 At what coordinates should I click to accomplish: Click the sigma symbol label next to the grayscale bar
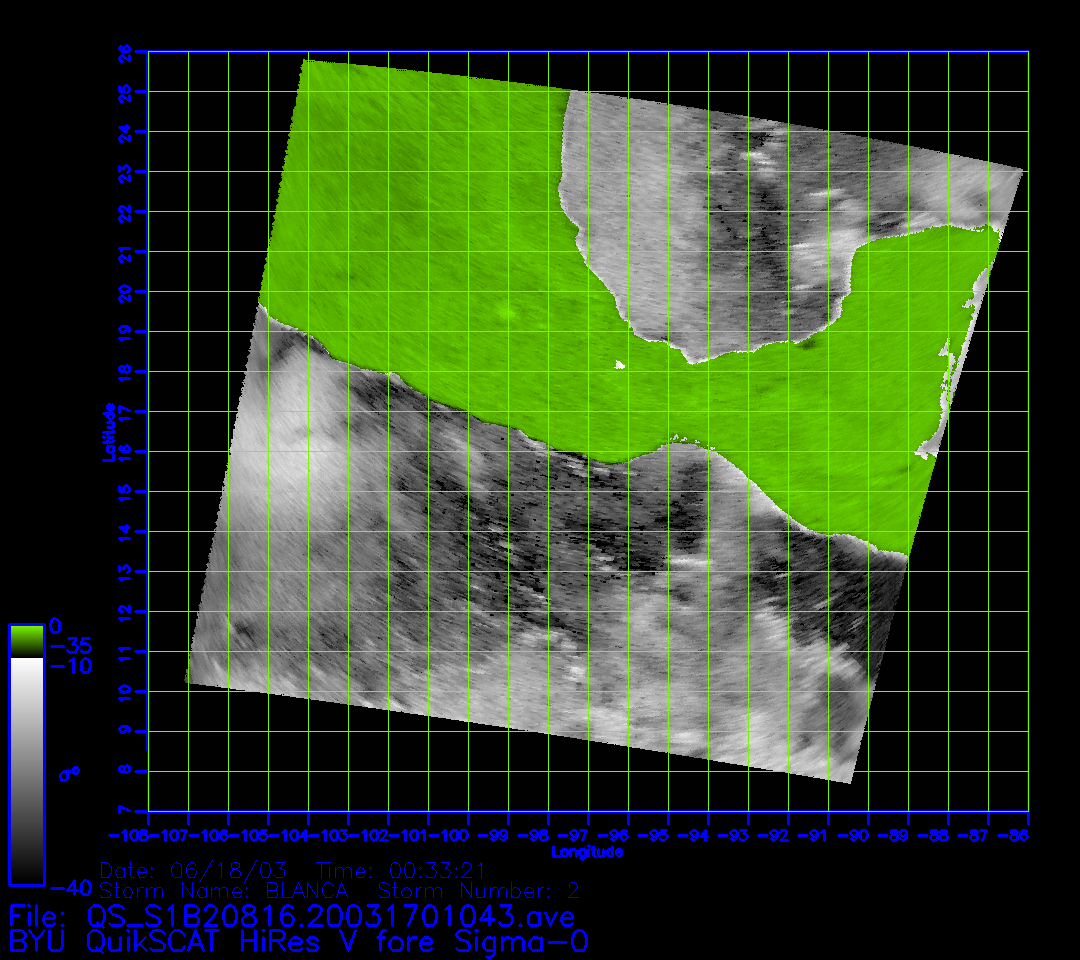[x=69, y=773]
